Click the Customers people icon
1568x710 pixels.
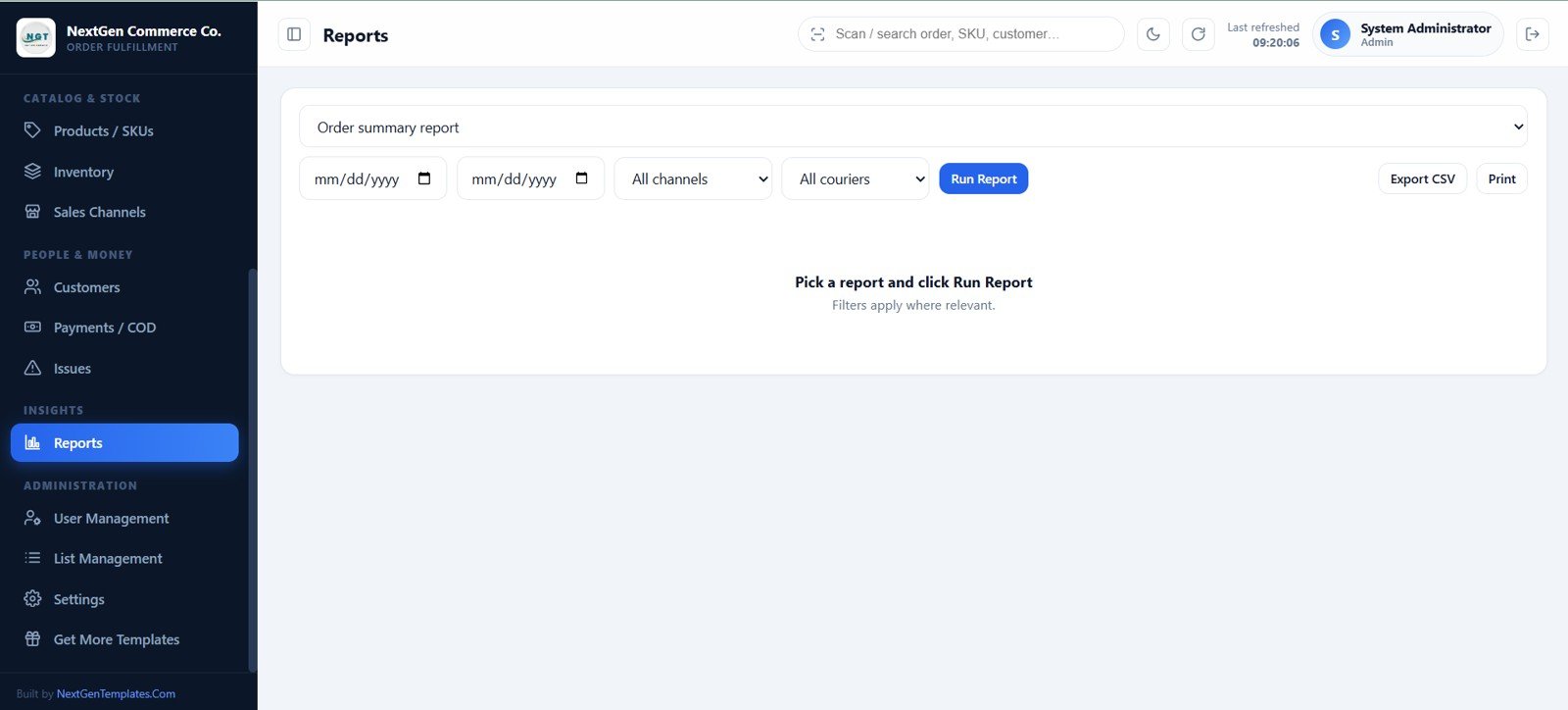(x=32, y=287)
